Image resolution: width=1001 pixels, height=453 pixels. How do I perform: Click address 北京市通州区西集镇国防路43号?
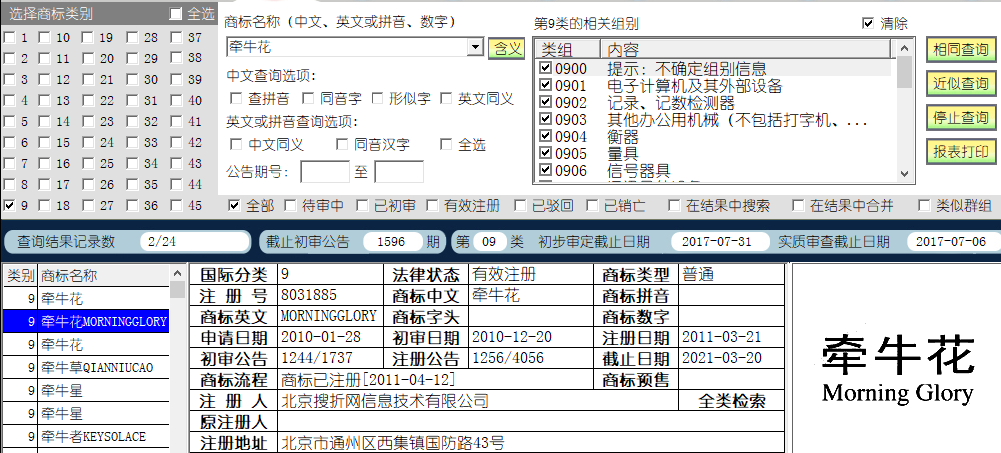[393, 442]
